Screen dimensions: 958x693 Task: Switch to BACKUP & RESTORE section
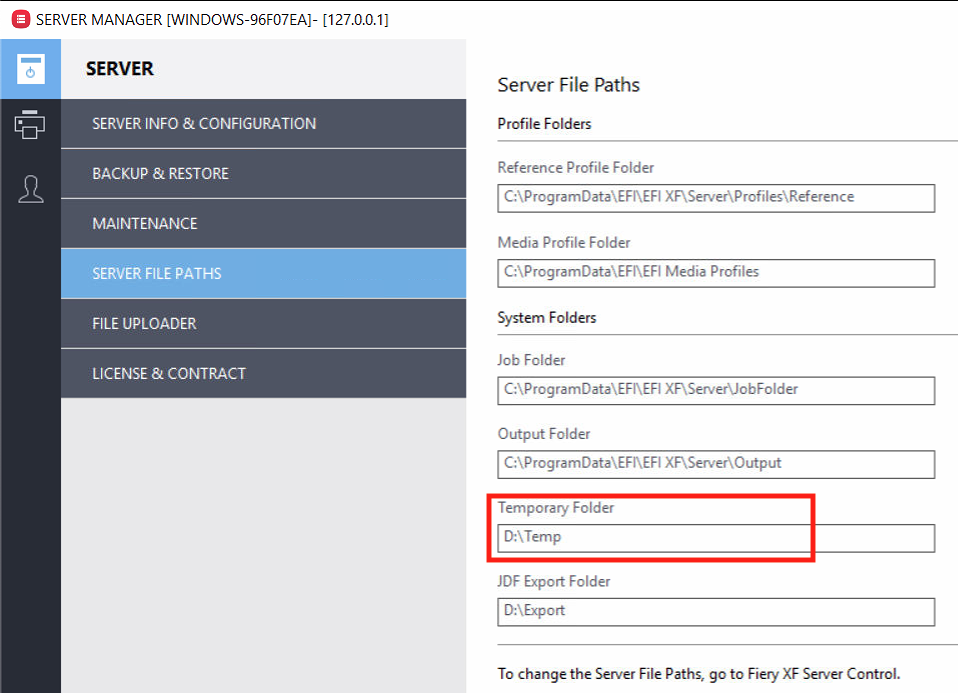[x=160, y=173]
